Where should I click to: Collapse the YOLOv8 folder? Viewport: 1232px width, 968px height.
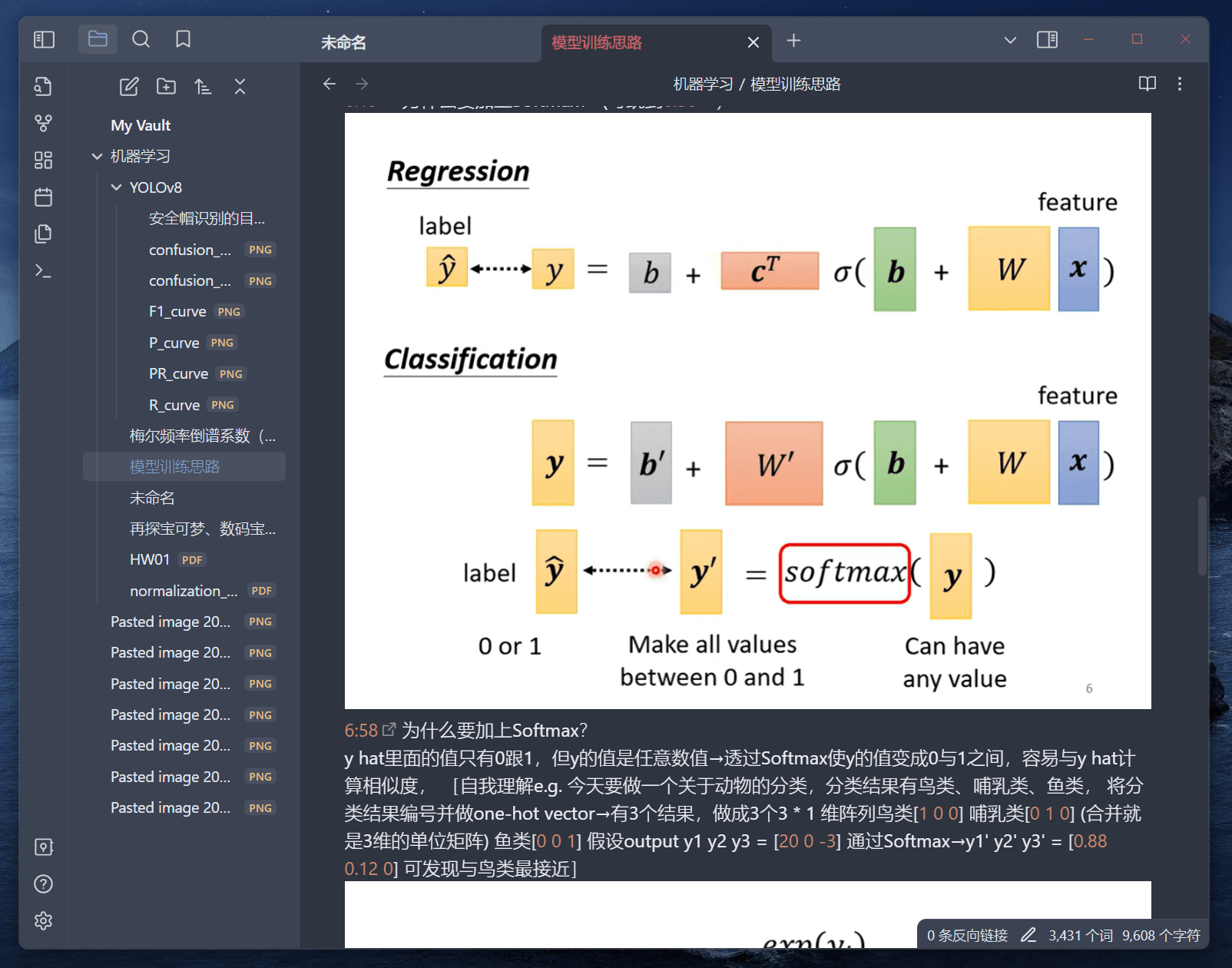(116, 187)
